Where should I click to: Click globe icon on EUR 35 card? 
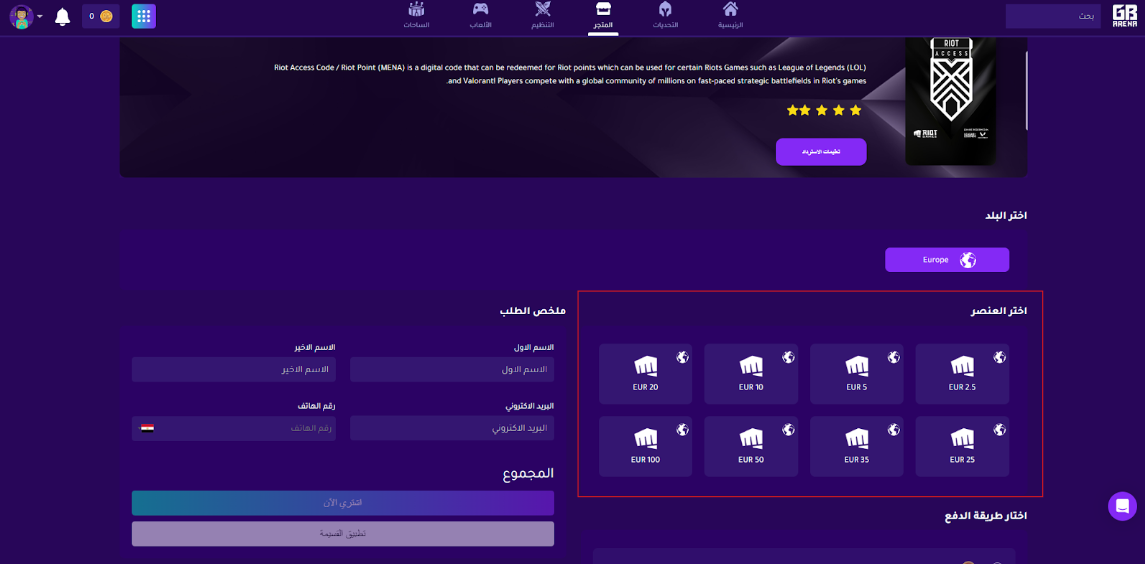point(894,430)
